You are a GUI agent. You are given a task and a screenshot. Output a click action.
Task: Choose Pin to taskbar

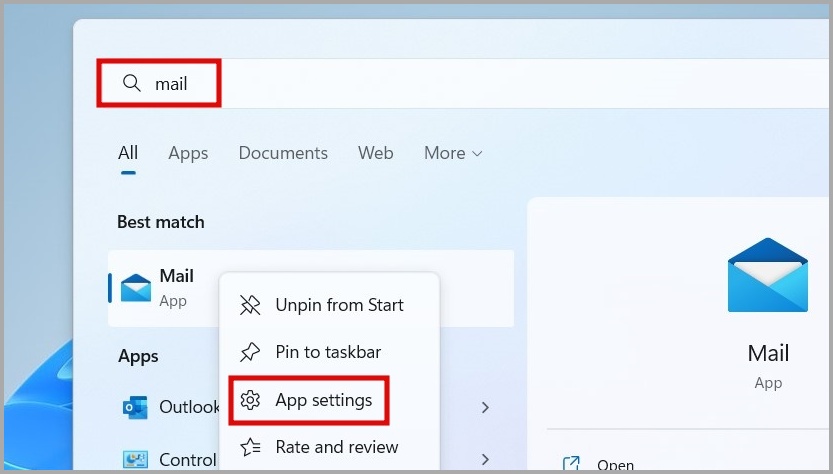point(329,352)
